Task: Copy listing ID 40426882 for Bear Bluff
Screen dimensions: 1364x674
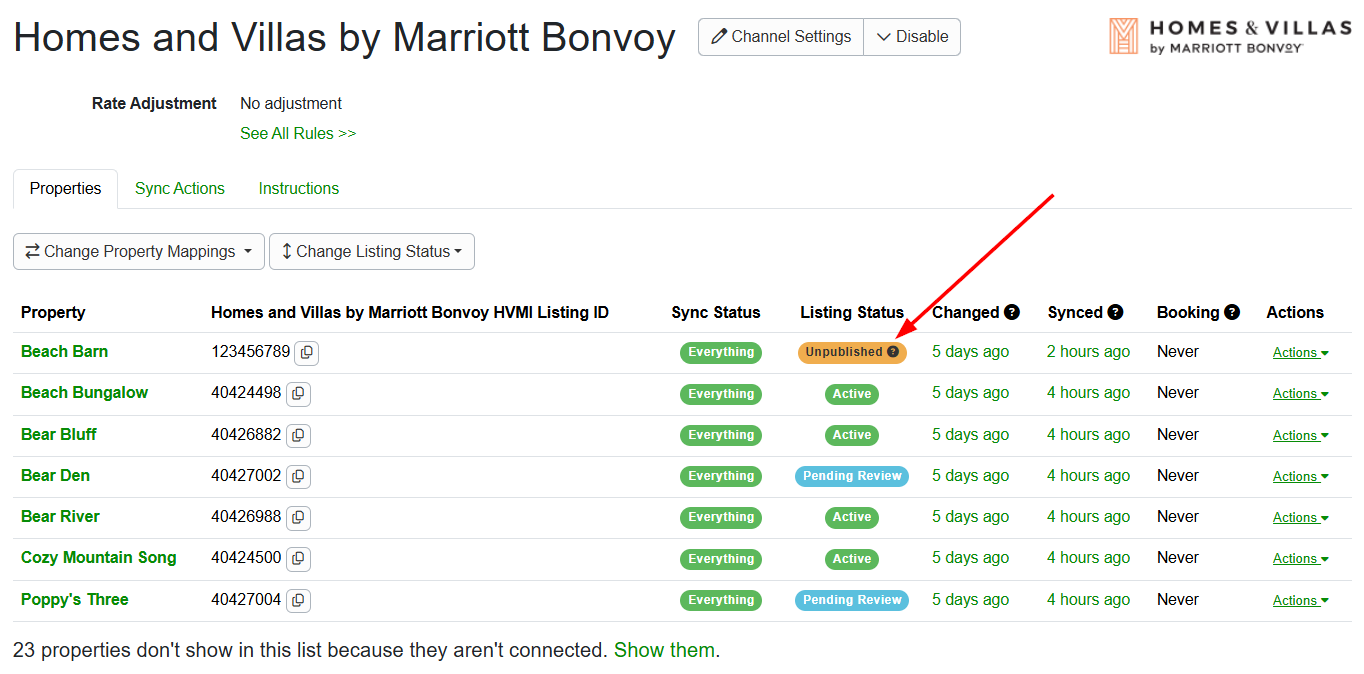Action: pyautogui.click(x=298, y=436)
